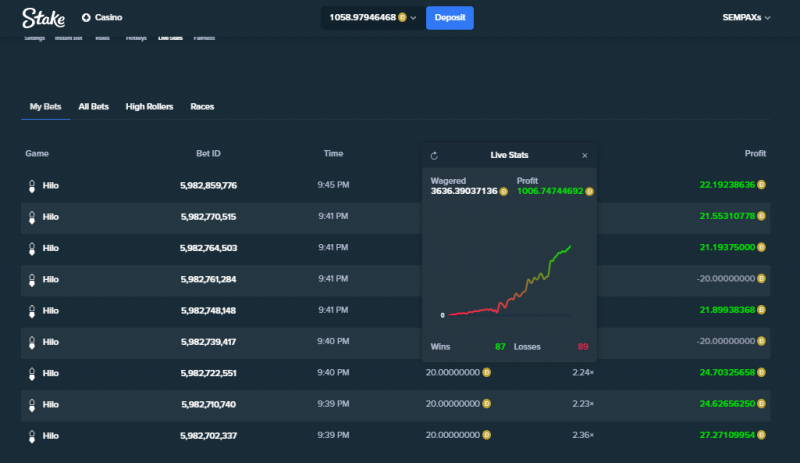The image size is (800, 463).
Task: Close the Live Stats panel
Action: pyautogui.click(x=585, y=156)
